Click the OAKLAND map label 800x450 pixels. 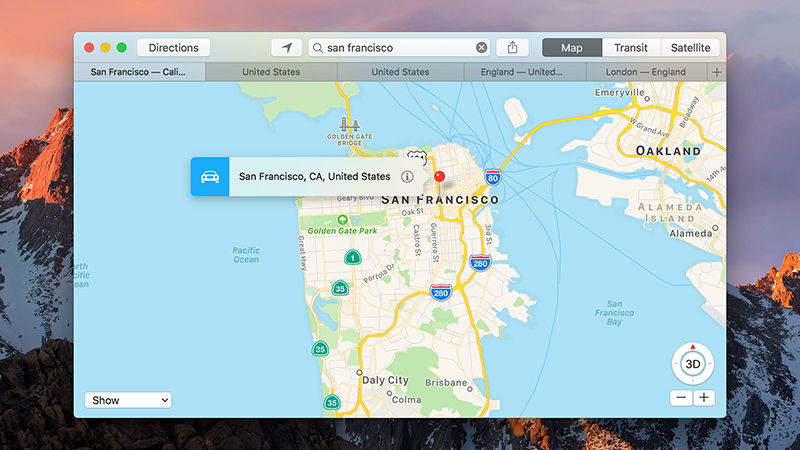[x=668, y=152]
